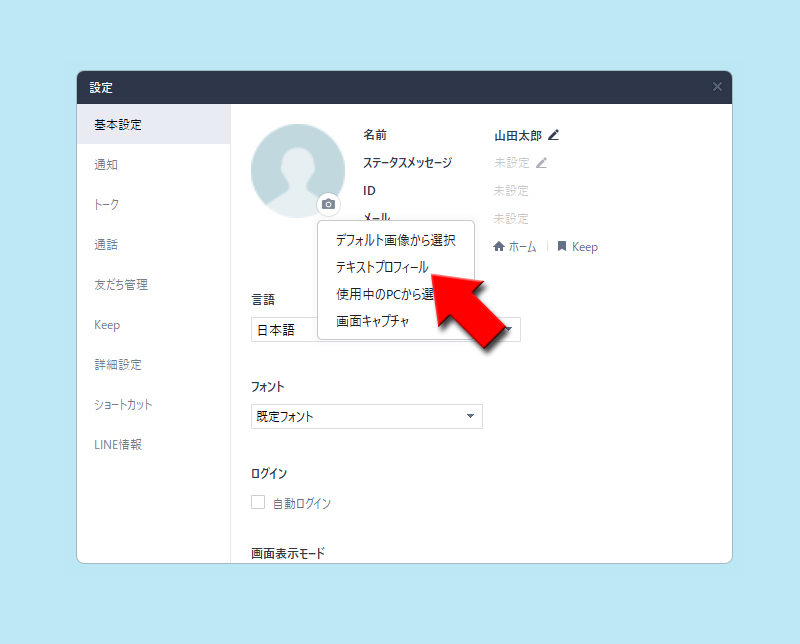Click pencil icon to edit name 山田太郎

(554, 134)
